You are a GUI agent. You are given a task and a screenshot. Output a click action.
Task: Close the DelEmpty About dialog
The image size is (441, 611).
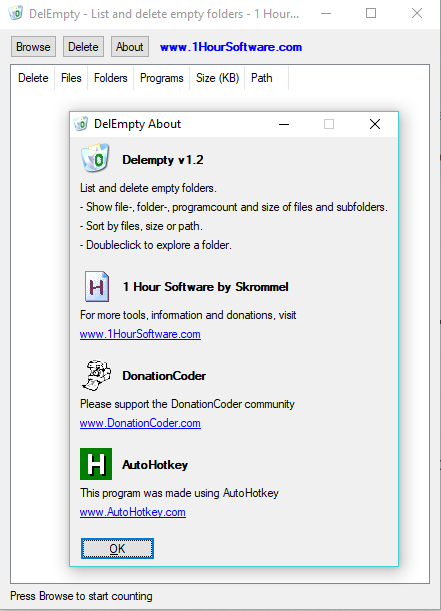coord(375,124)
